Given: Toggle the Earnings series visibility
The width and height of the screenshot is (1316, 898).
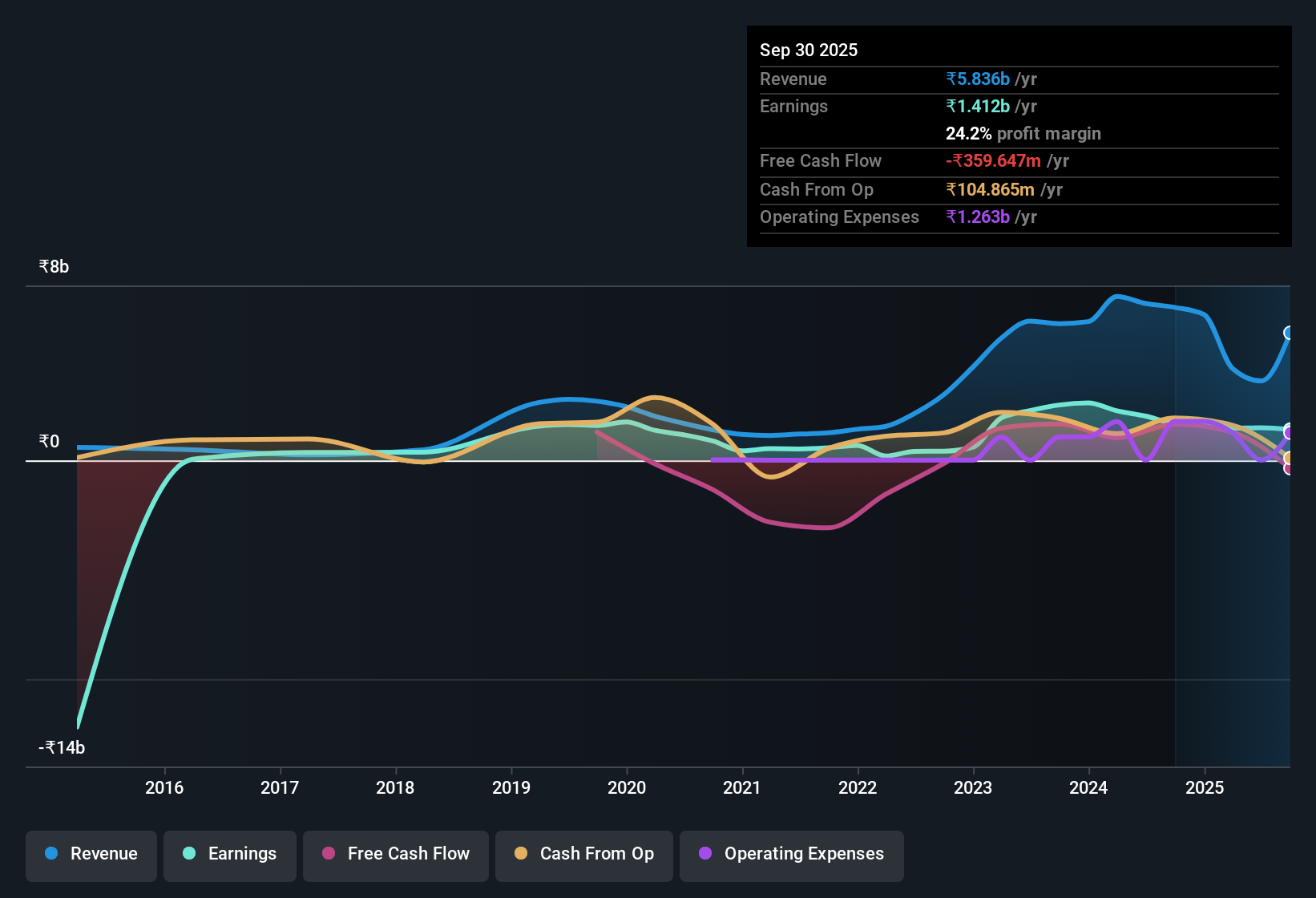Looking at the screenshot, I should (229, 854).
